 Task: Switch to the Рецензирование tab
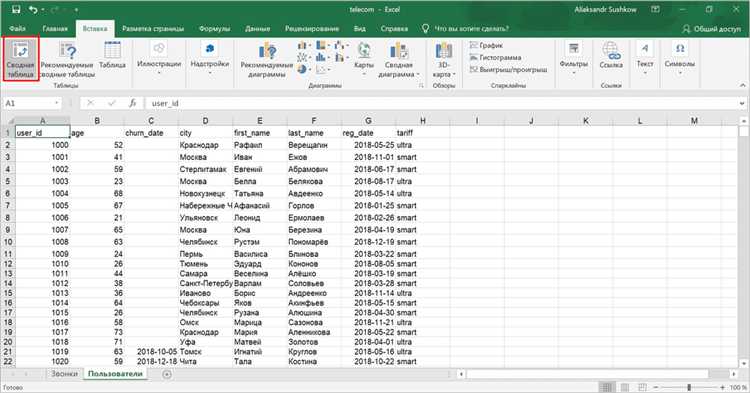(312, 29)
